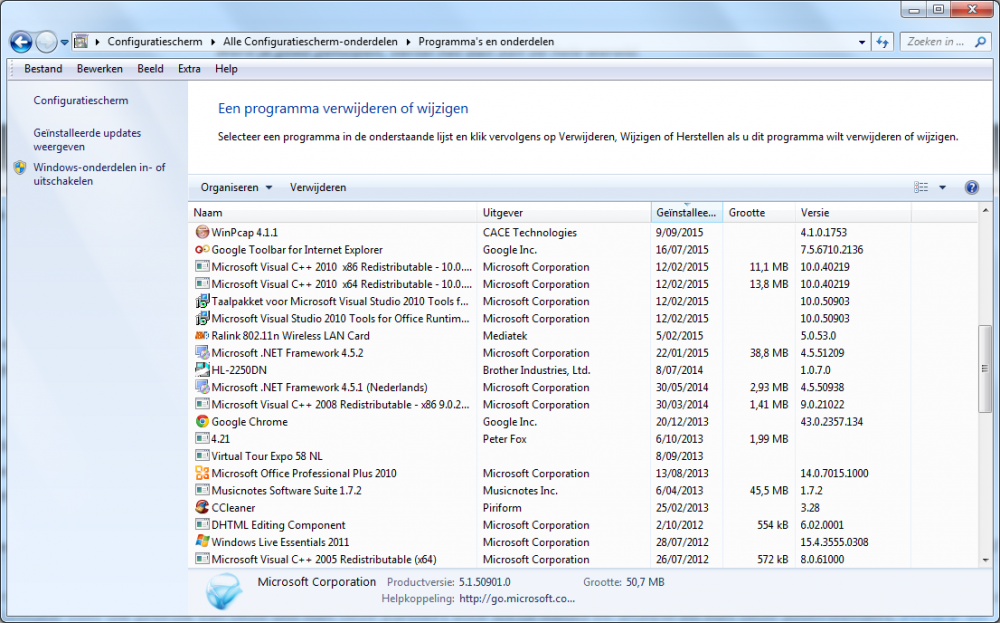Click the Microsoft Office Professional Plus 2010 icon

tap(202, 474)
